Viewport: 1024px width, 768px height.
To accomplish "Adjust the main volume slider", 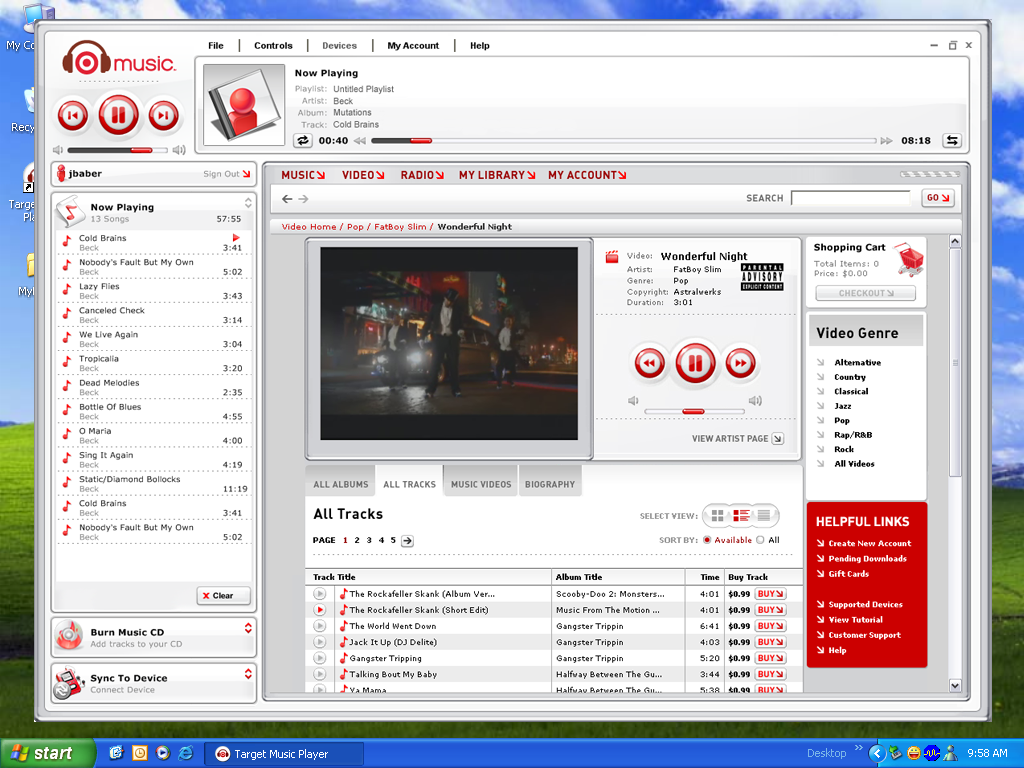I will tap(116, 150).
